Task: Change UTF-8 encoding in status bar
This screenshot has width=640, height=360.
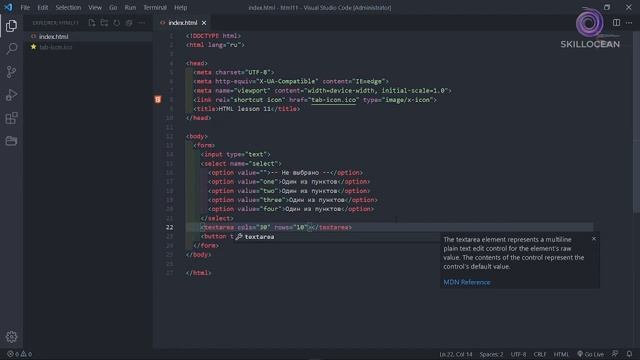Action: 518,354
